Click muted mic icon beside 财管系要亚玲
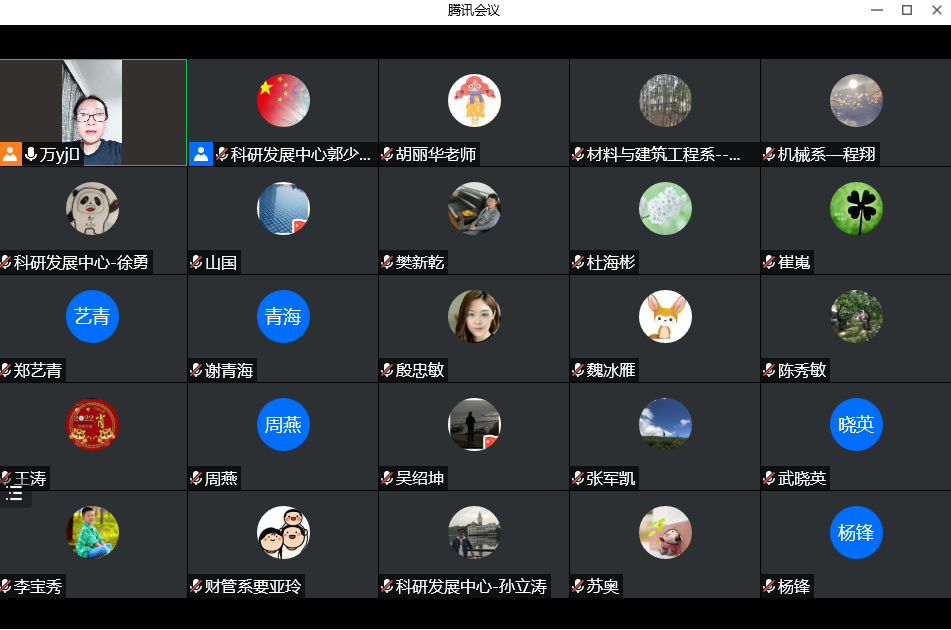Image resolution: width=951 pixels, height=630 pixels. click(x=196, y=586)
